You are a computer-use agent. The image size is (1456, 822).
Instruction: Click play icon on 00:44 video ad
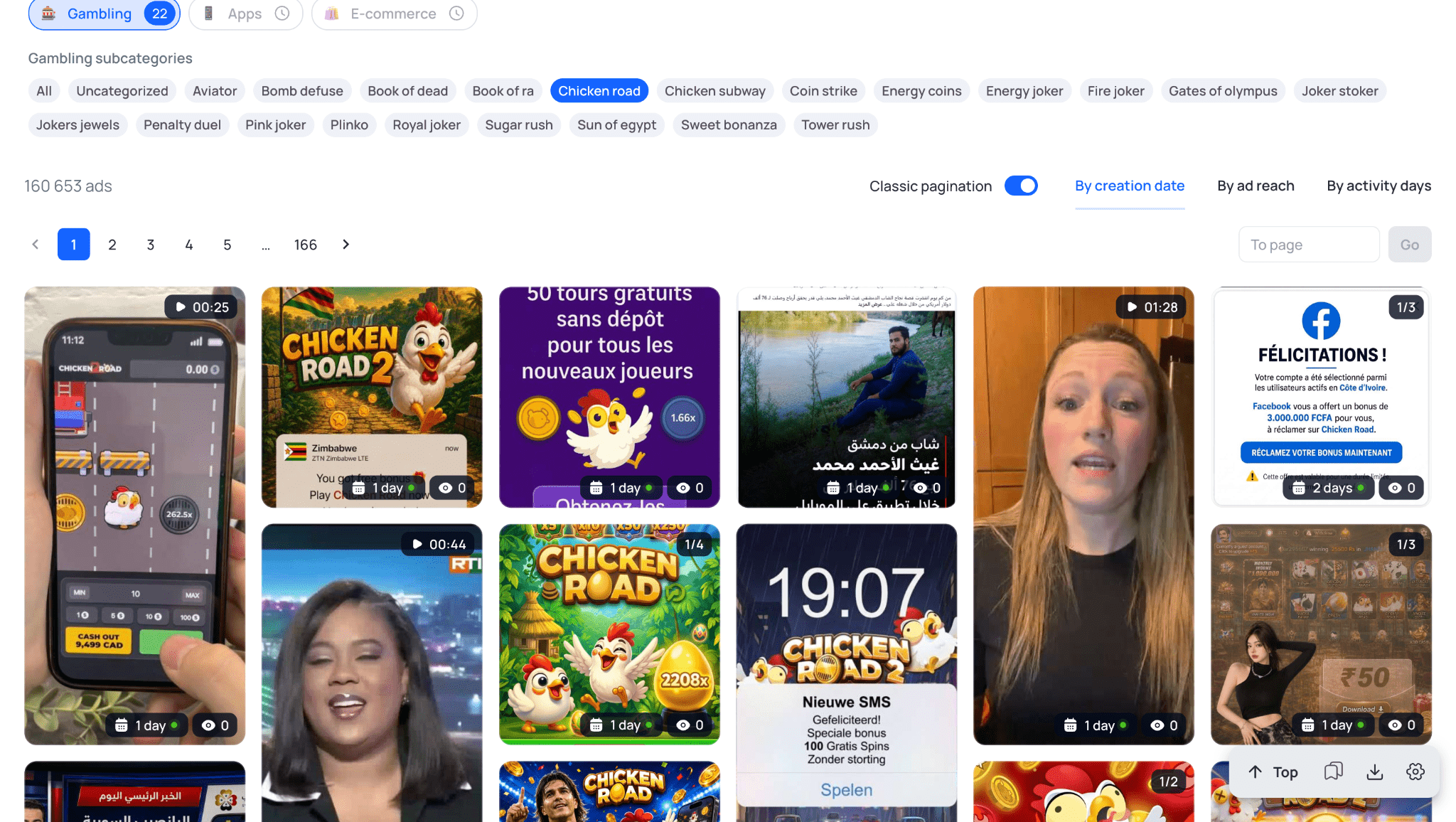point(417,544)
